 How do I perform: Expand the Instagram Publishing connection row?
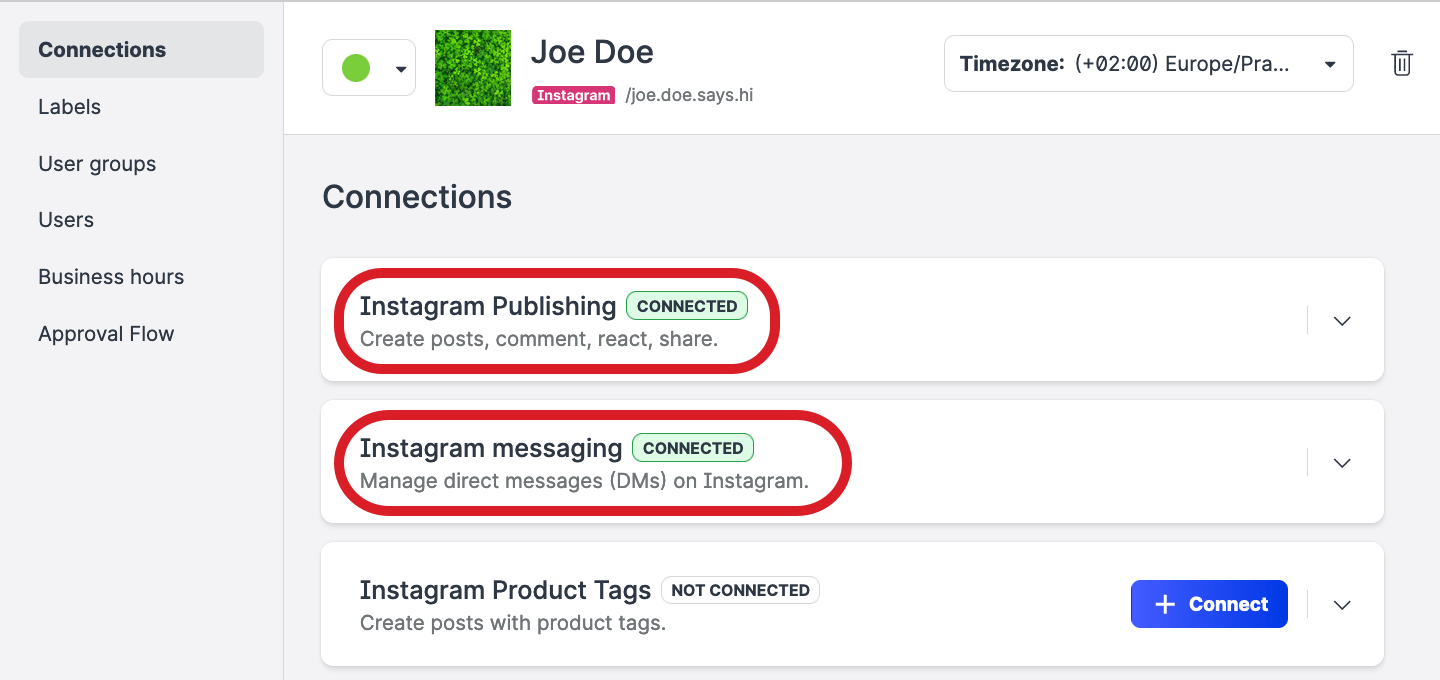[x=1342, y=321]
